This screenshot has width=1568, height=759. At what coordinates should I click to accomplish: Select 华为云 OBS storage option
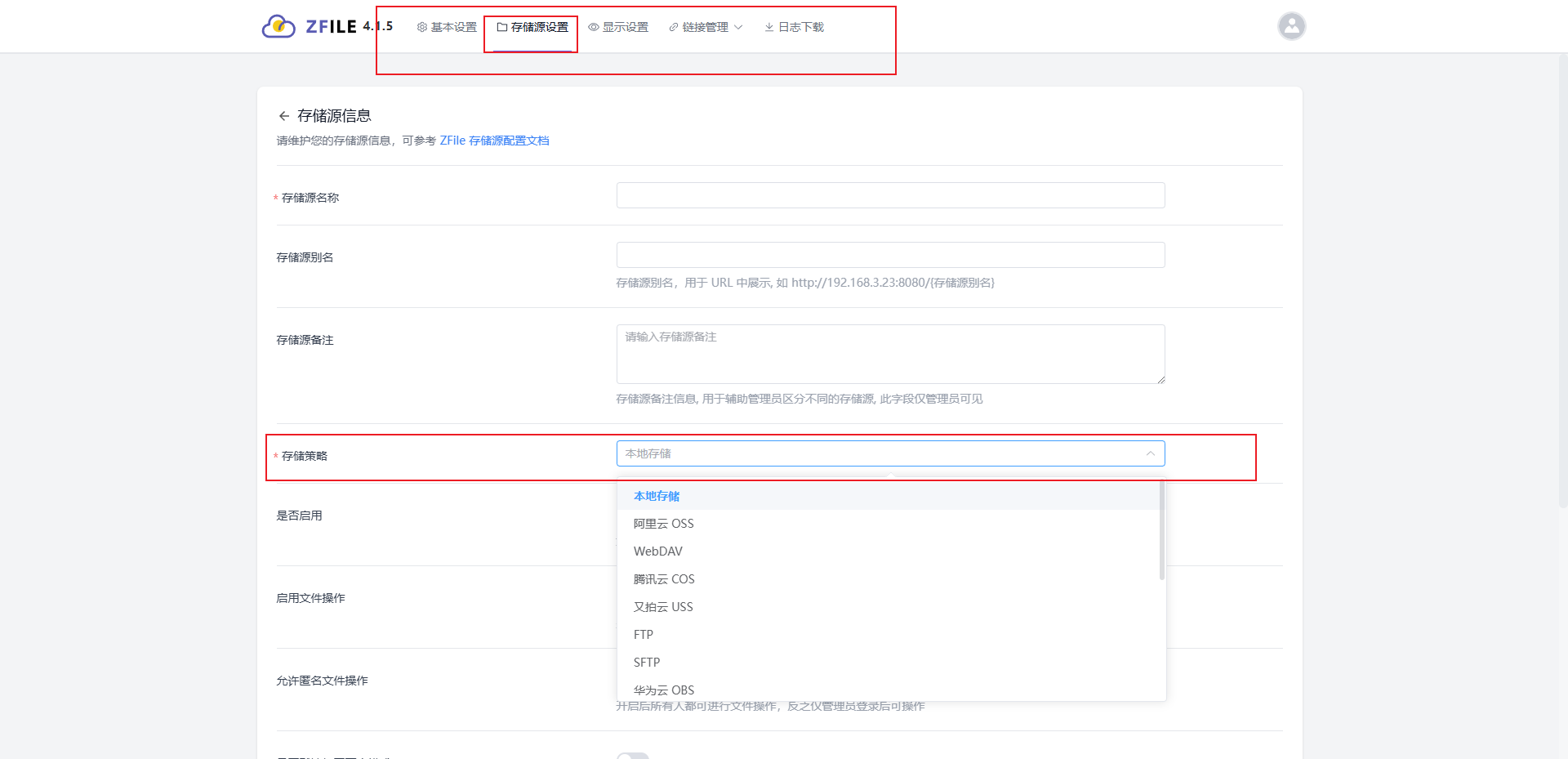tap(889, 690)
